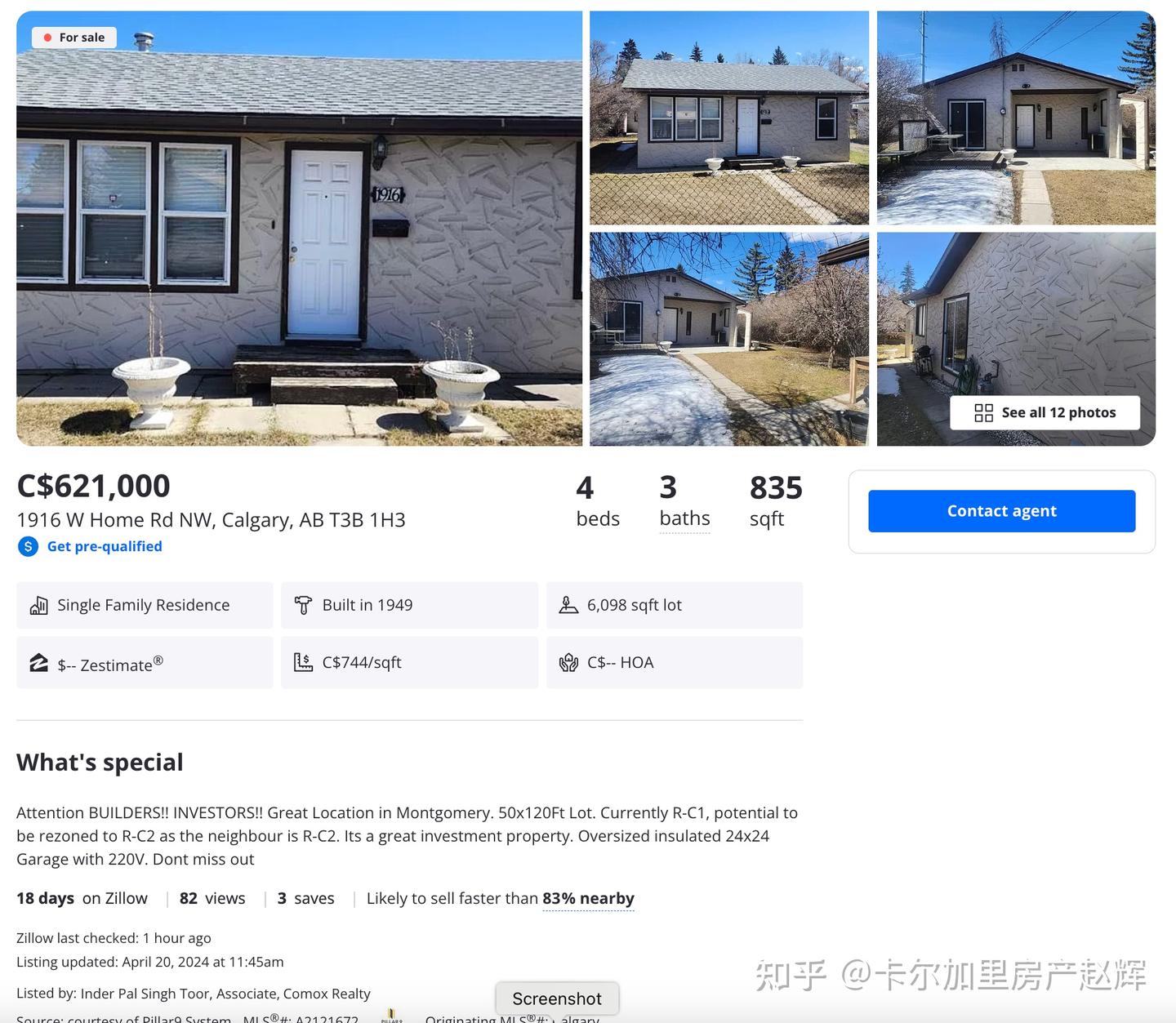Click the HOA hands icon
Viewport: 1176px width, 1023px height.
tap(568, 662)
